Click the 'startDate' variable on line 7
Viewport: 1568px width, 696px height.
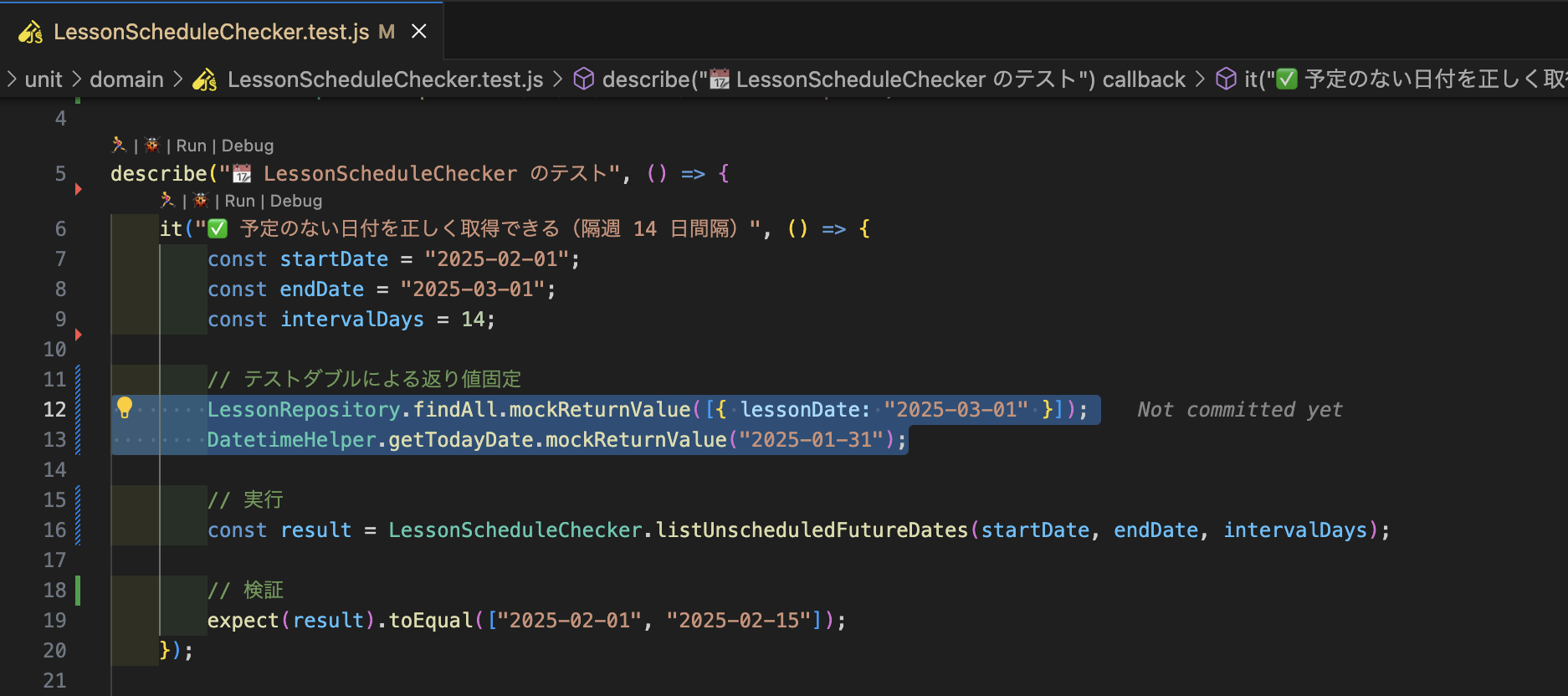point(334,259)
